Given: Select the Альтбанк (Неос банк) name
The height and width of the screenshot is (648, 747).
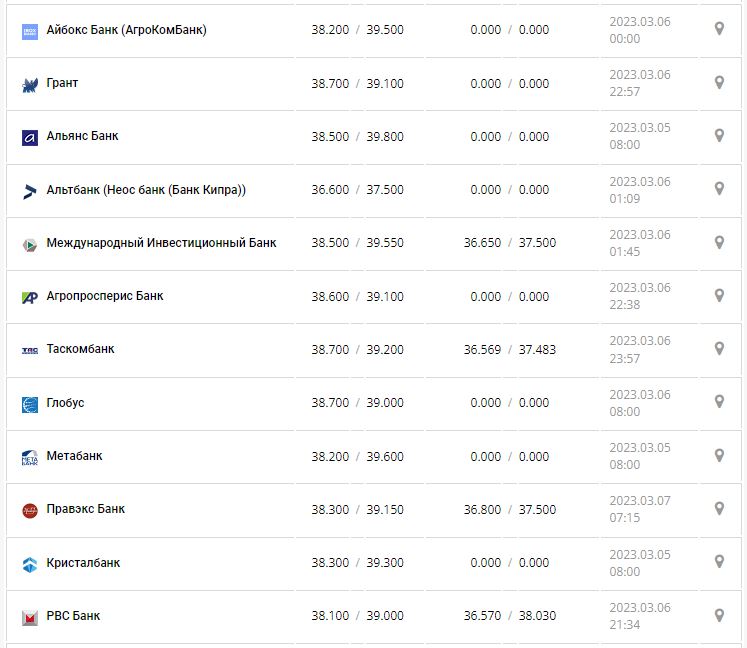Looking at the screenshot, I should coord(146,190).
